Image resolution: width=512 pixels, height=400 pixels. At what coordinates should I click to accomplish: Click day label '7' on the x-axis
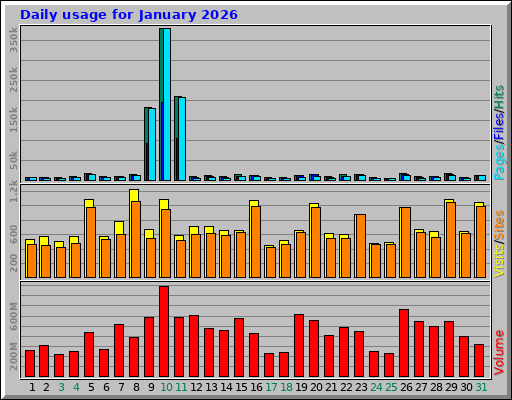tap(121, 387)
